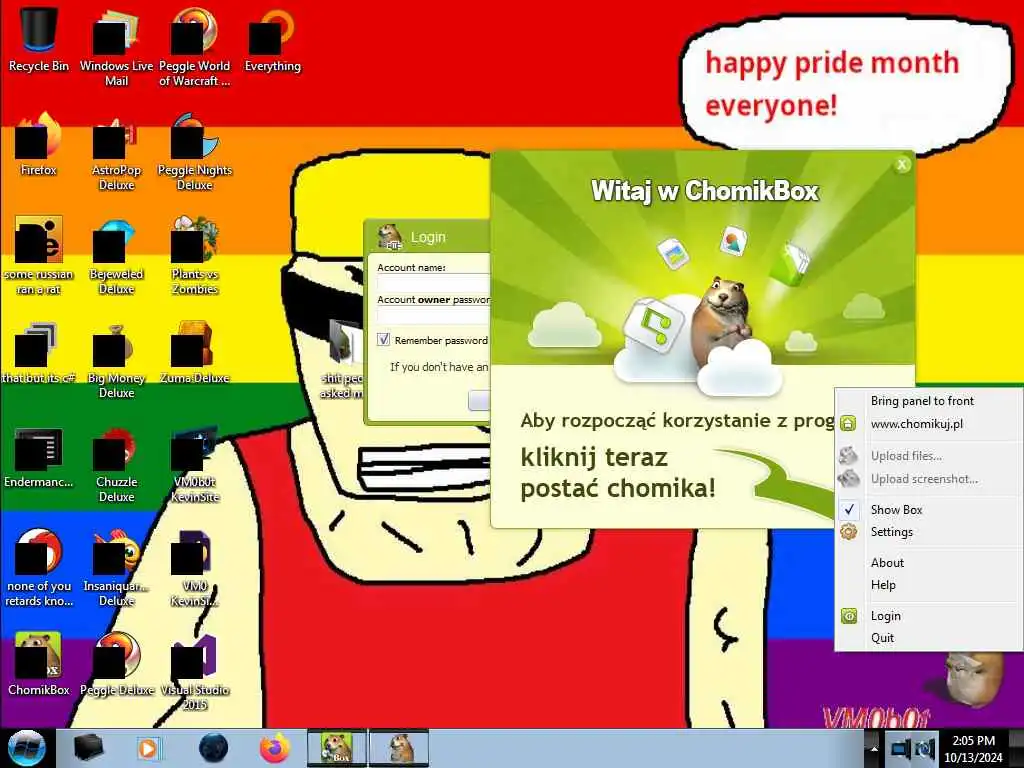Click the taskbar clock showing 2:05 PM
The width and height of the screenshot is (1024, 768).
(x=973, y=748)
